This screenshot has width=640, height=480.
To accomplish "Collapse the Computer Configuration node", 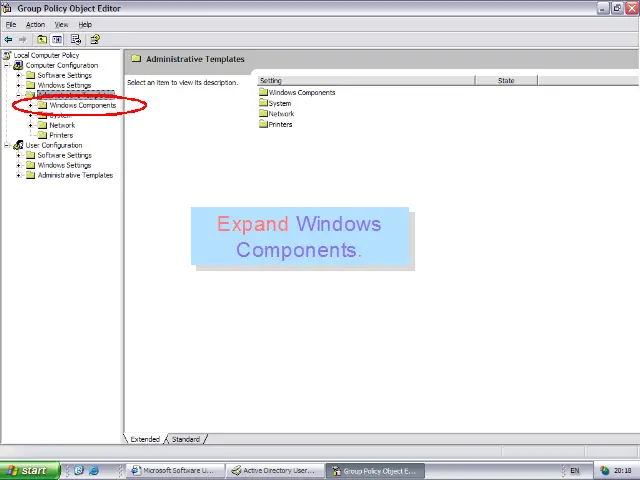I will (7, 65).
